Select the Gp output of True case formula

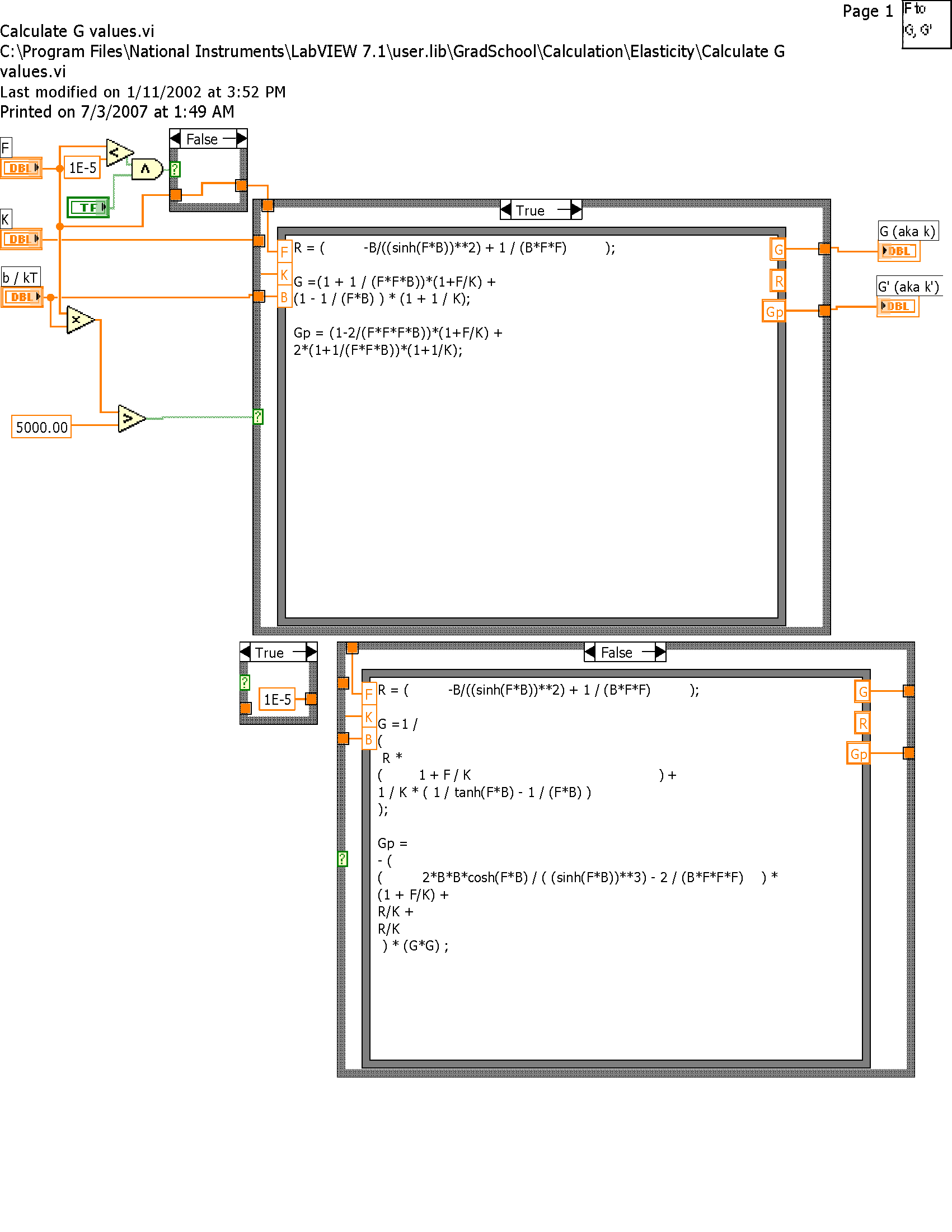774,311
